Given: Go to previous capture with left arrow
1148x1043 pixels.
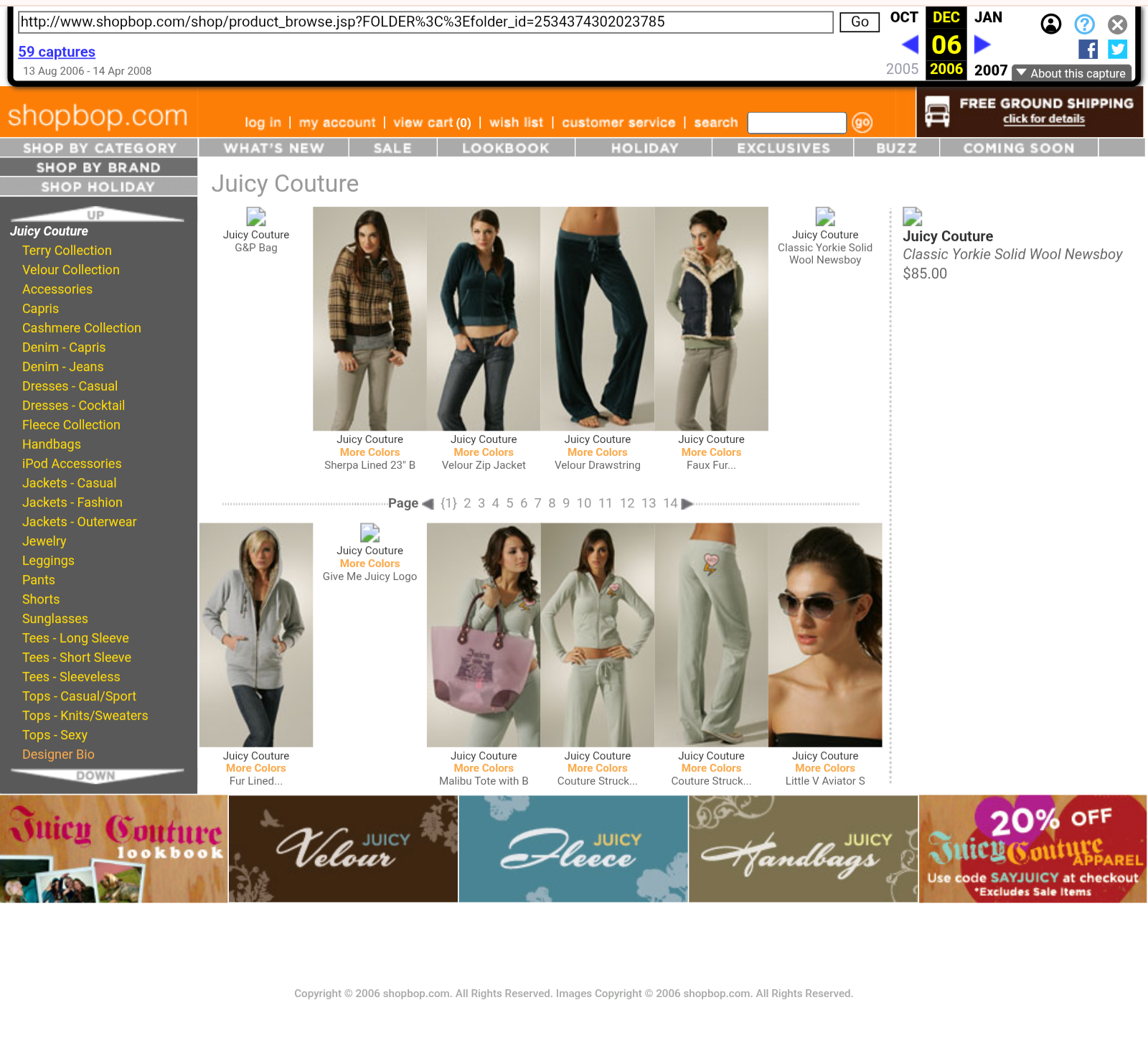Looking at the screenshot, I should pyautogui.click(x=910, y=45).
